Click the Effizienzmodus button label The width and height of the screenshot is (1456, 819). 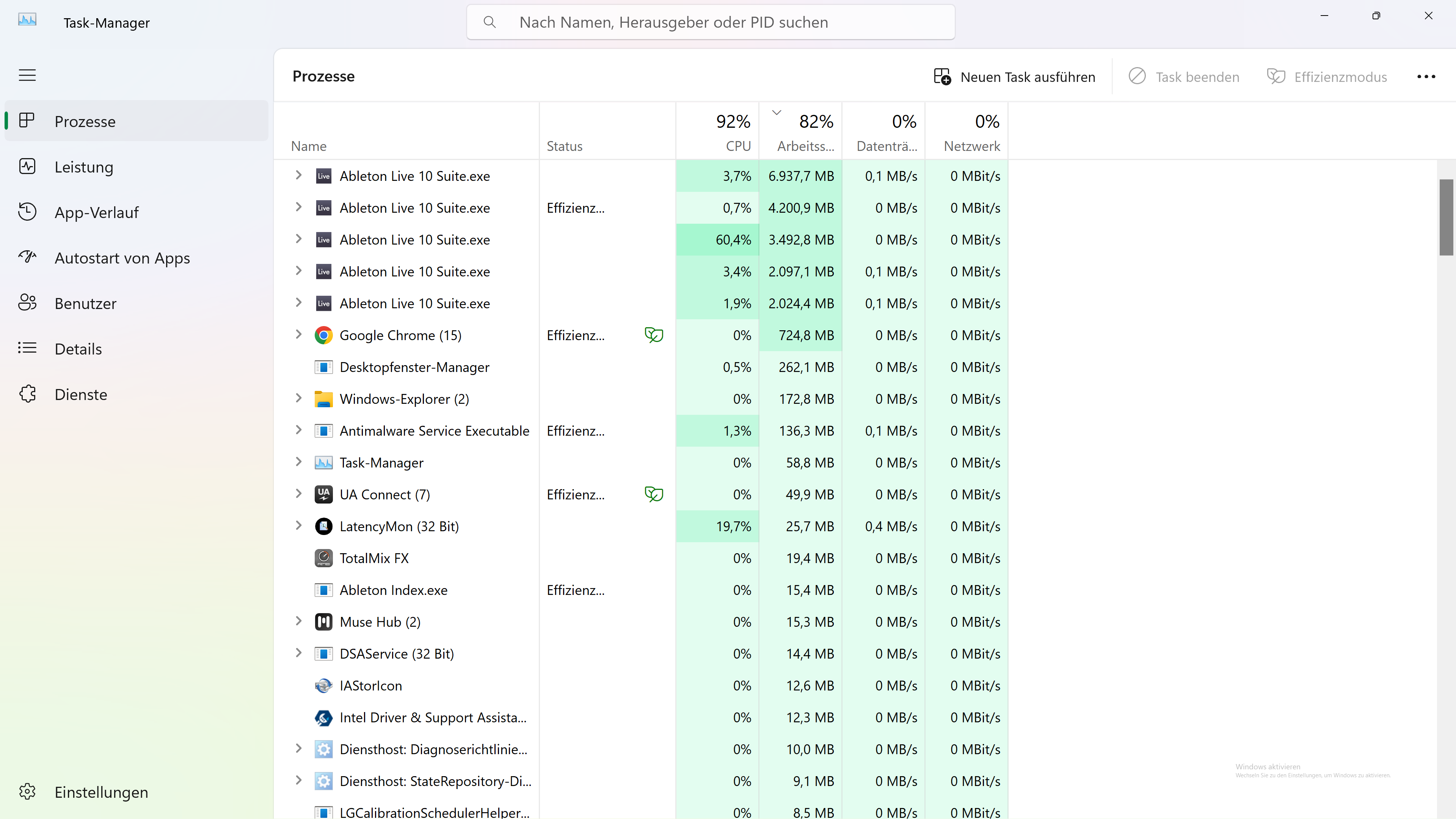[1341, 77]
